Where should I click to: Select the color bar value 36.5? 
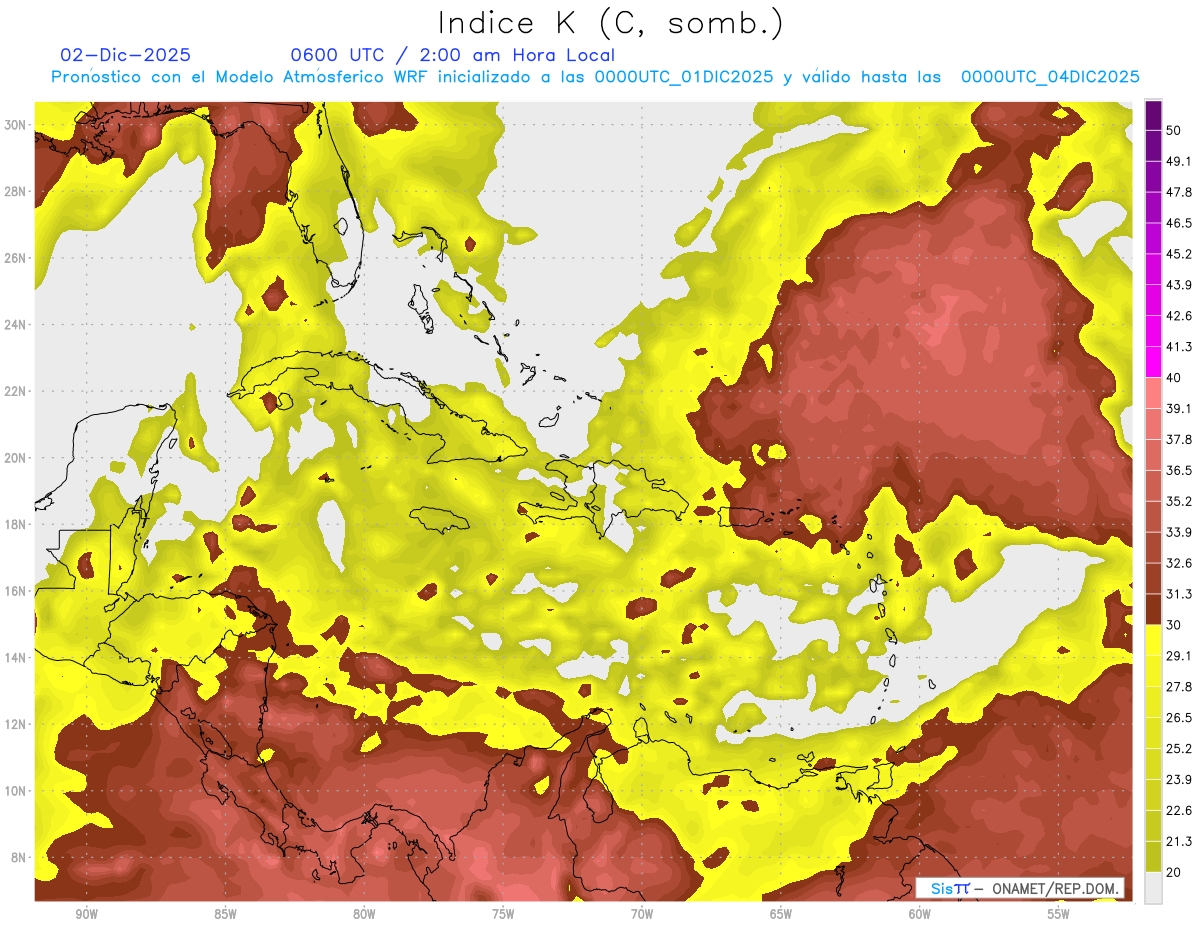pyautogui.click(x=1179, y=470)
